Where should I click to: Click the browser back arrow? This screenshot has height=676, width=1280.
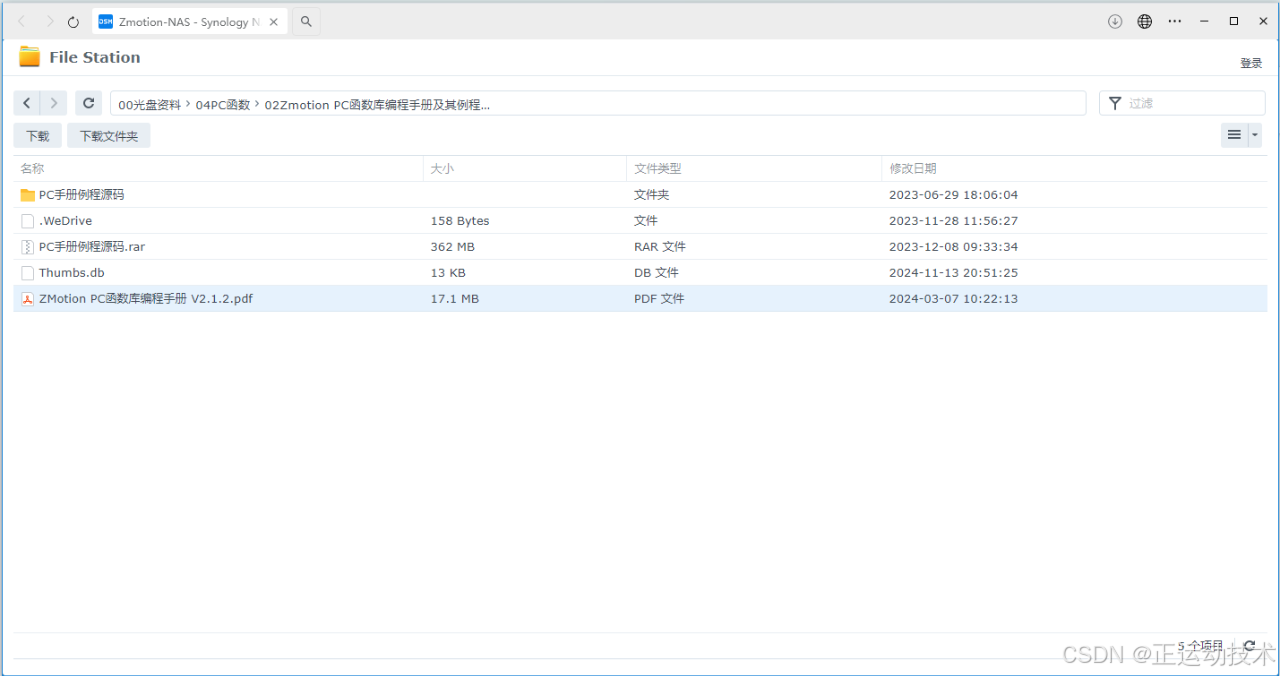pyautogui.click(x=22, y=21)
